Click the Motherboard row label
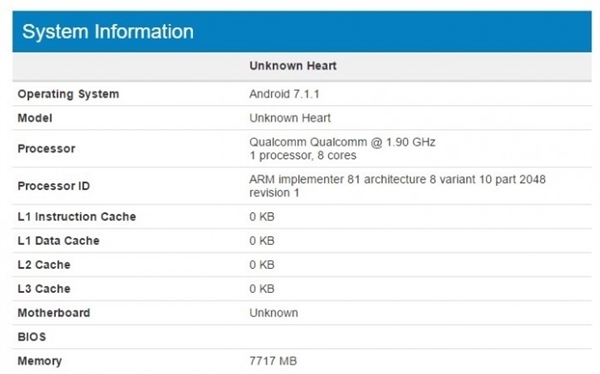600x374 pixels. coord(54,313)
